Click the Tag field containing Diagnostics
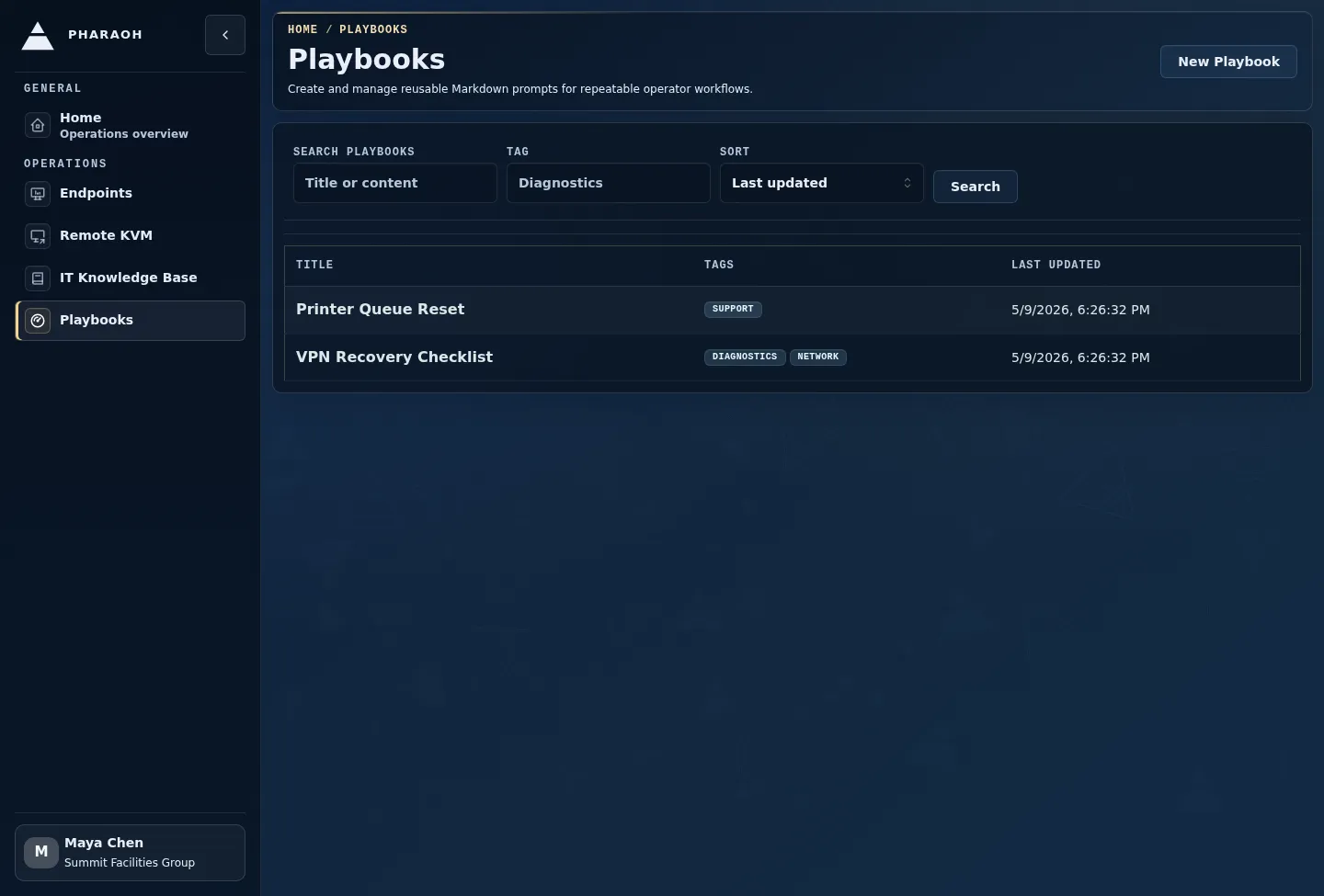 [x=609, y=183]
